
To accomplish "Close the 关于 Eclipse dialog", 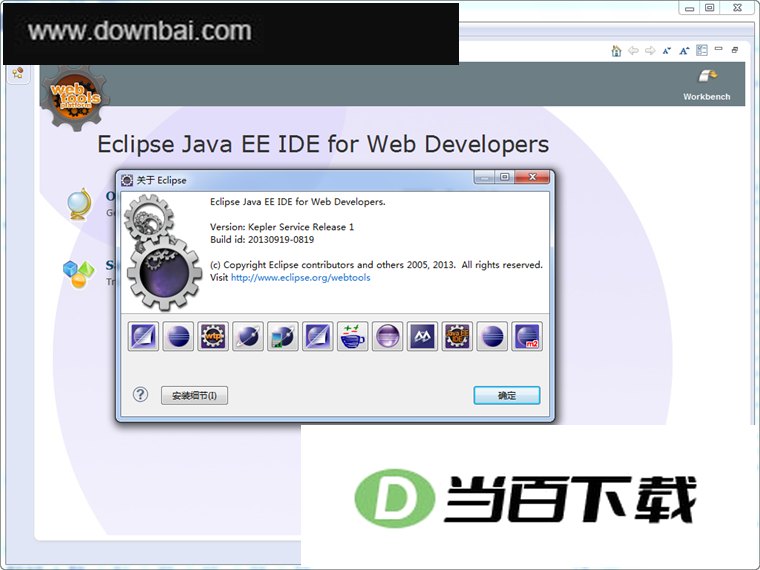I will (532, 177).
